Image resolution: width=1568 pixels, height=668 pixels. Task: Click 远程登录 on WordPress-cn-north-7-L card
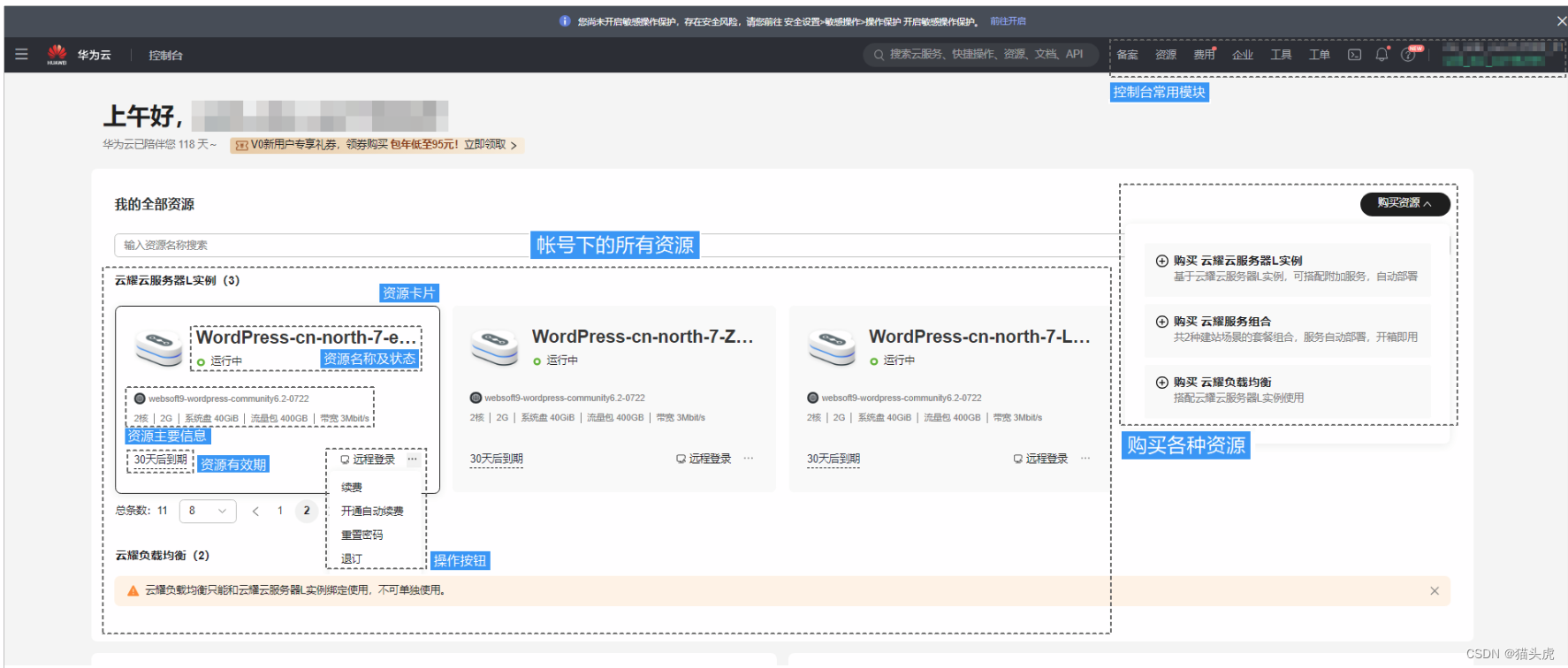click(1040, 459)
